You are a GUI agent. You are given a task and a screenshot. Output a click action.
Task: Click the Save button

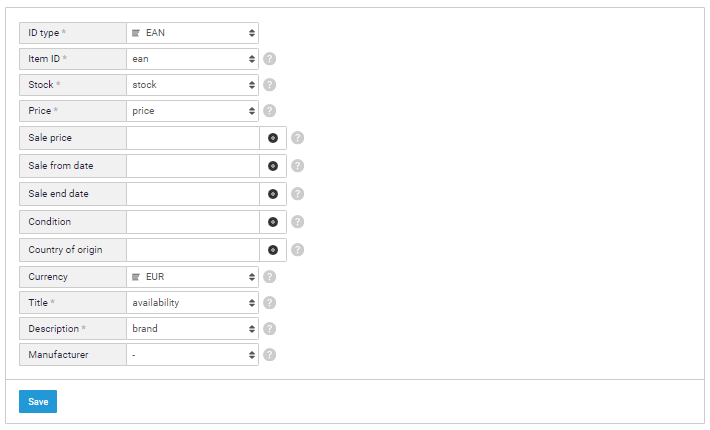point(38,402)
